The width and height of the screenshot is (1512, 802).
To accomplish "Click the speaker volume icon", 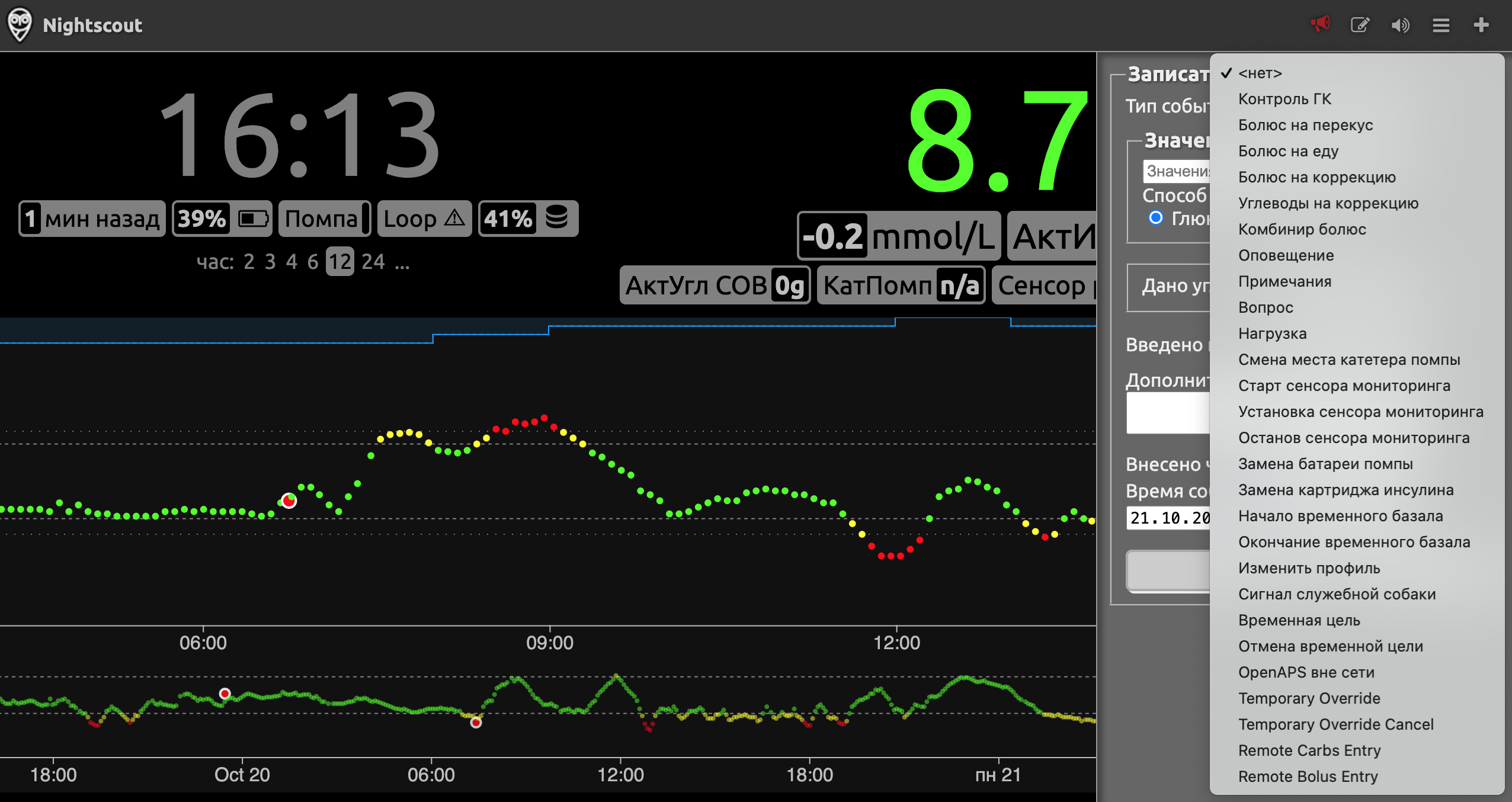I will (x=1401, y=25).
